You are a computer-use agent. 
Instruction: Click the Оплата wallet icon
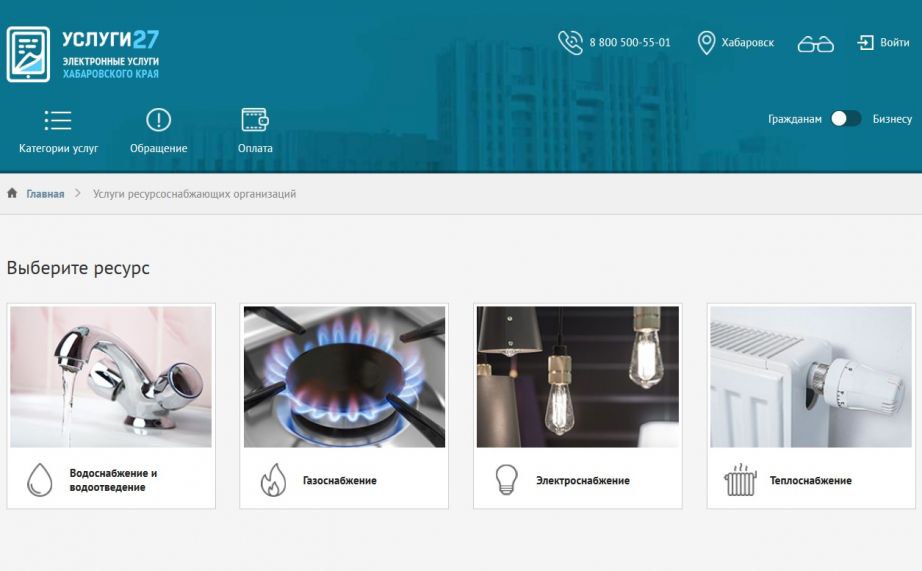tap(255, 119)
